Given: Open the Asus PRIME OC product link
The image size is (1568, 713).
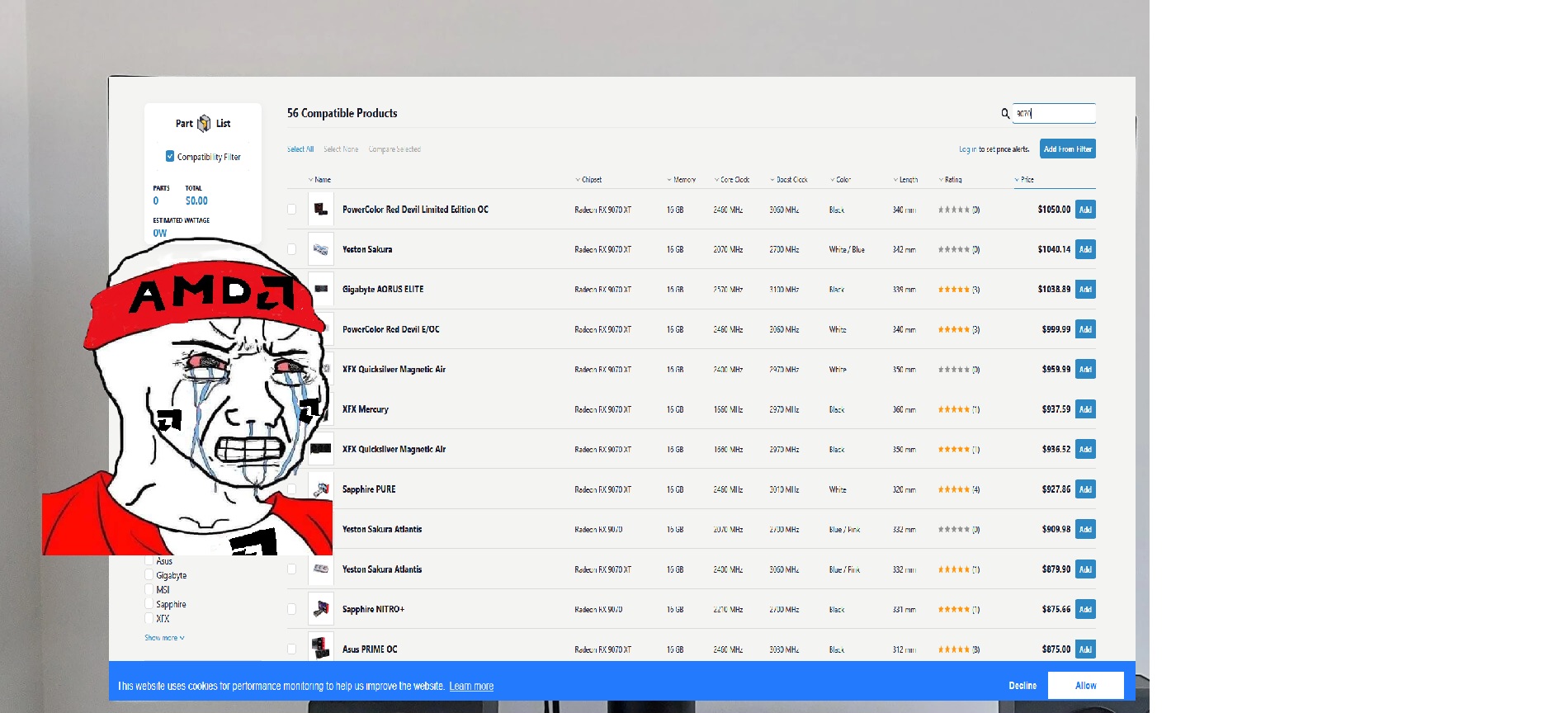Looking at the screenshot, I should [370, 649].
